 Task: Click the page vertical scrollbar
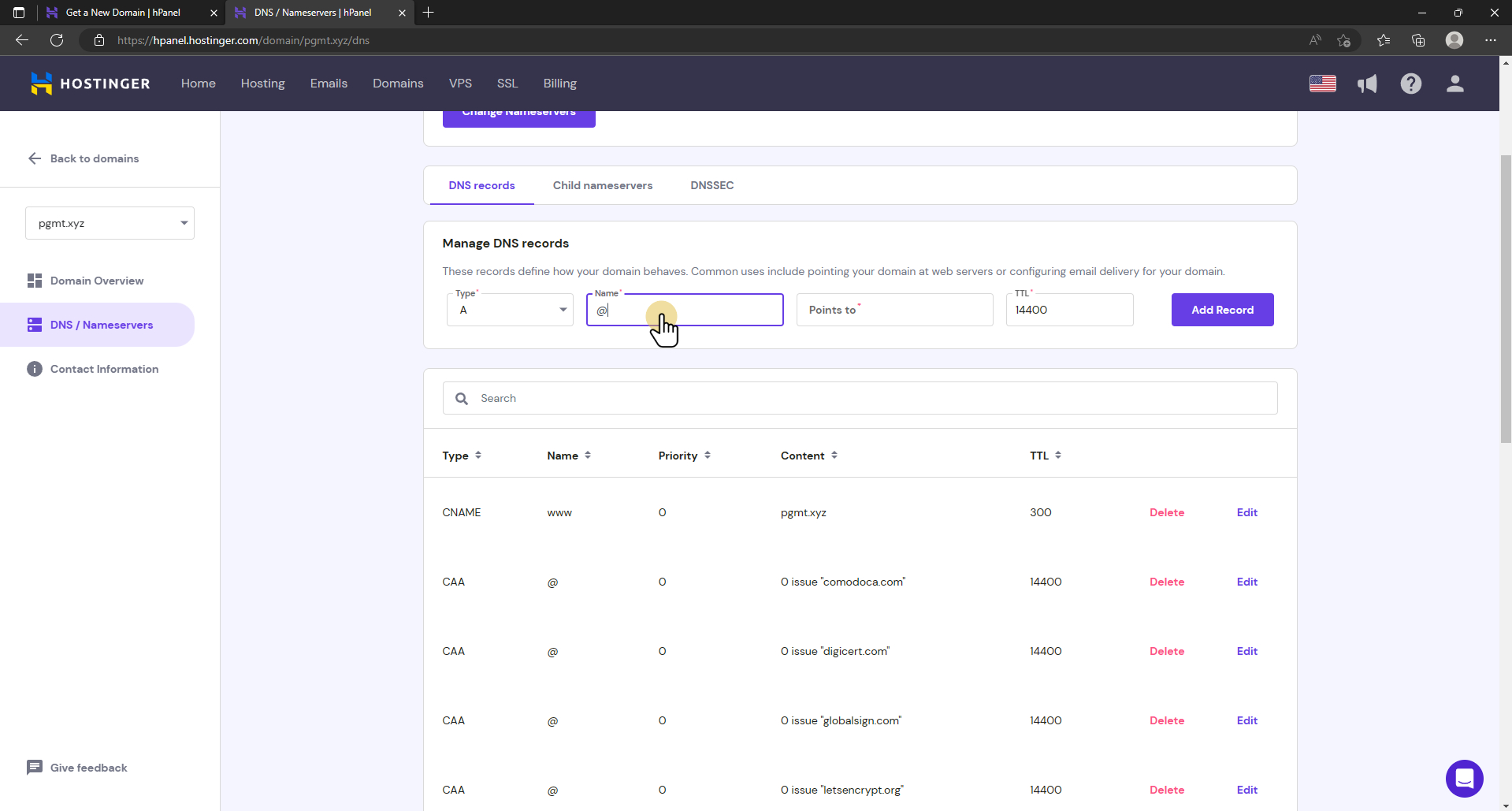click(x=1506, y=299)
